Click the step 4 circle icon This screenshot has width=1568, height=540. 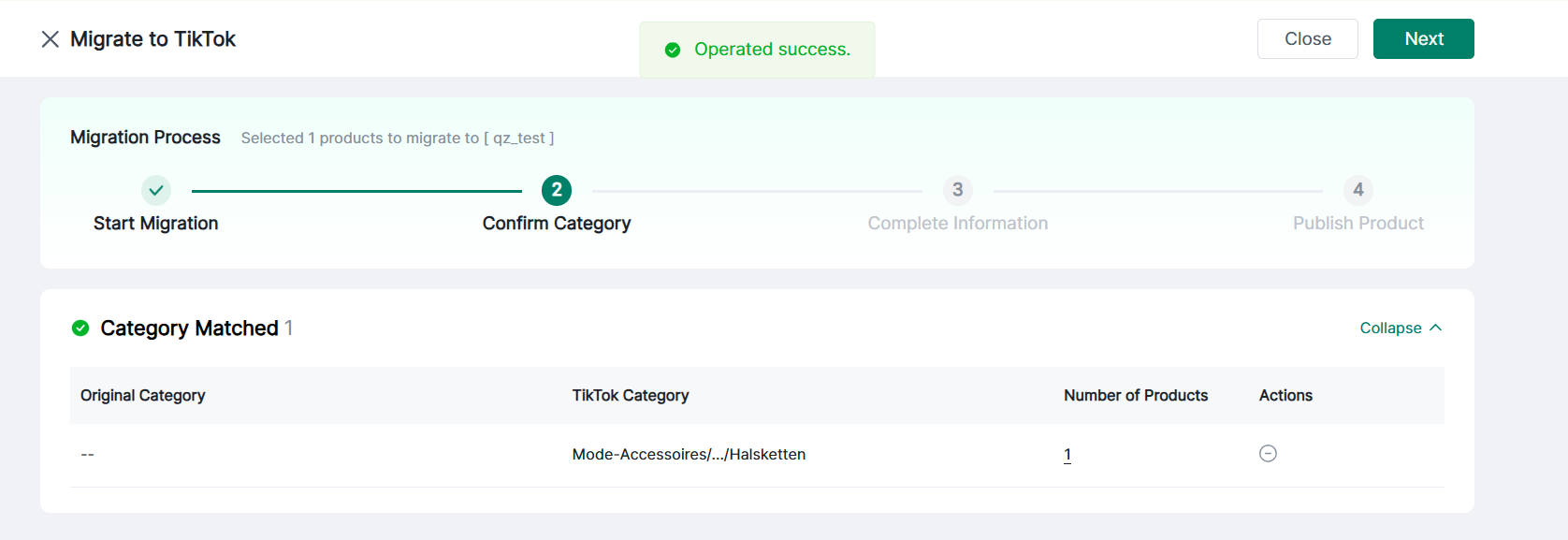click(x=1357, y=190)
